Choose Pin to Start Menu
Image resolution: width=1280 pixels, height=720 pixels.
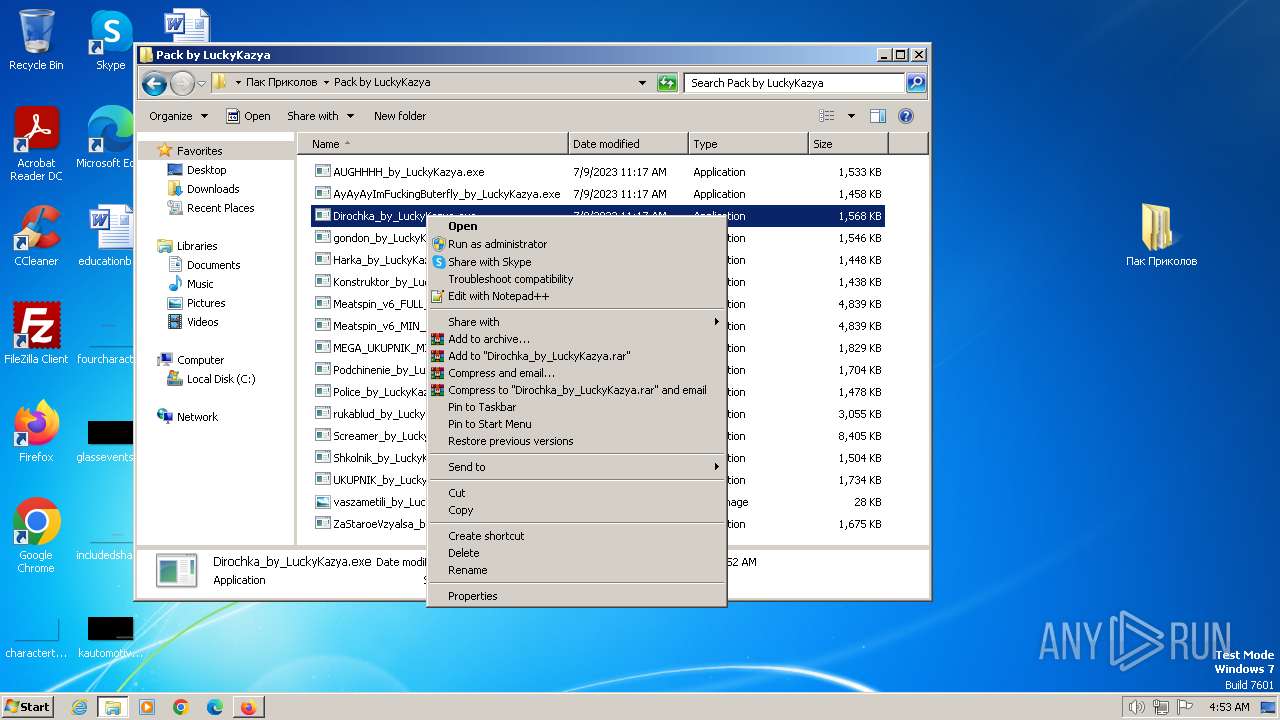pos(576,424)
